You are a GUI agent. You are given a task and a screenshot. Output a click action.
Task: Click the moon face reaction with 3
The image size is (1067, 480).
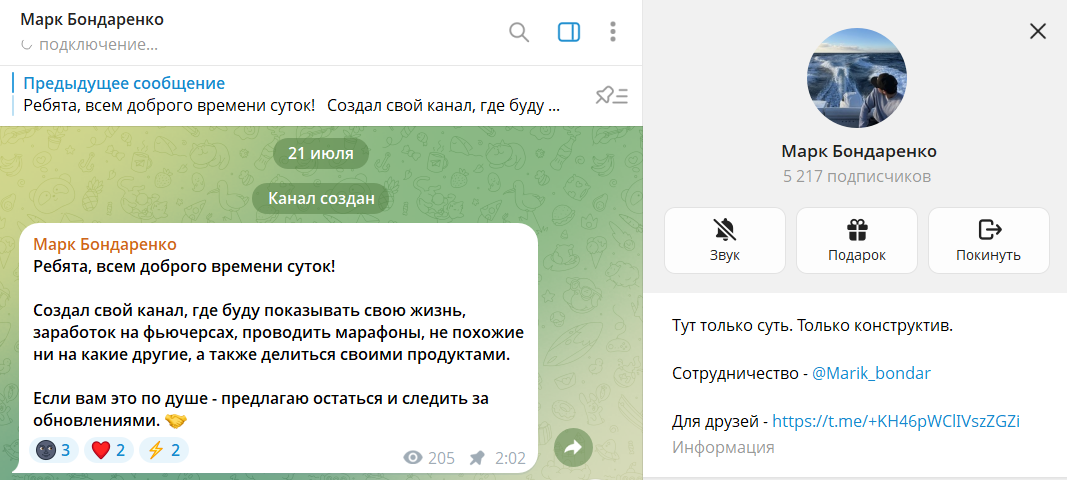coord(54,450)
